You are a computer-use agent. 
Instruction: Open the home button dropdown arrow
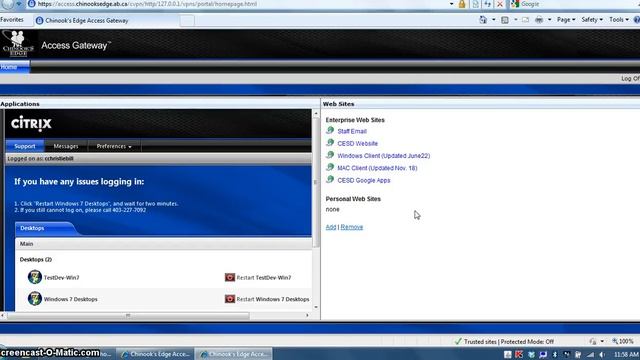coord(493,20)
